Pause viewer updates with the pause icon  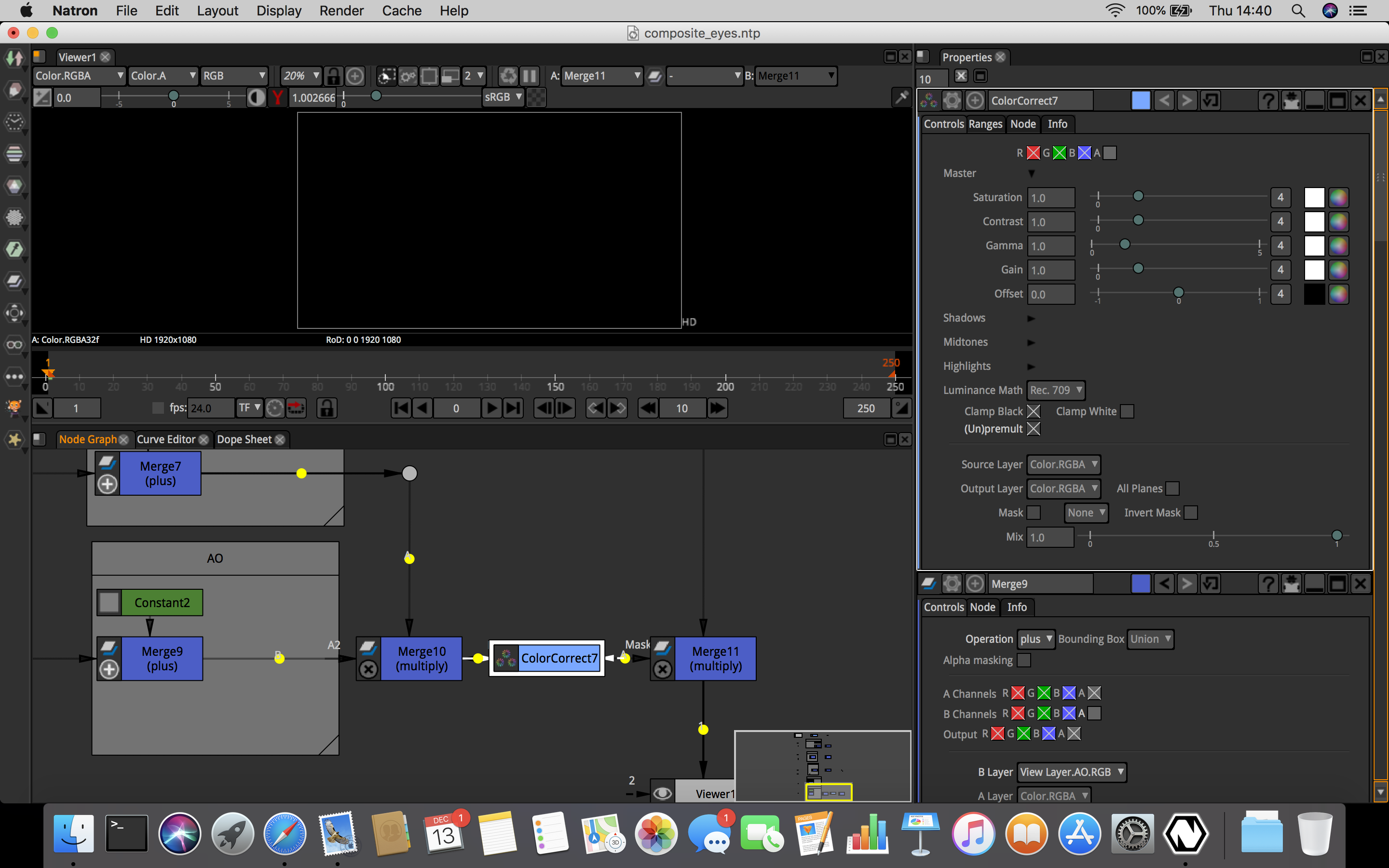(x=529, y=76)
